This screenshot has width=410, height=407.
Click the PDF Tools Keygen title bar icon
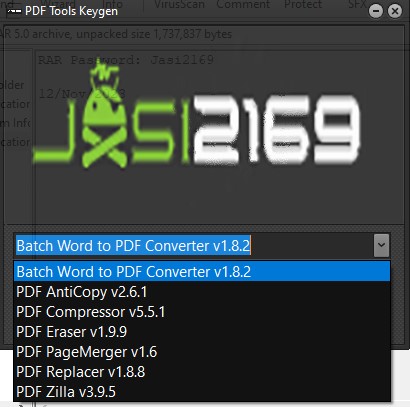pos(14,11)
